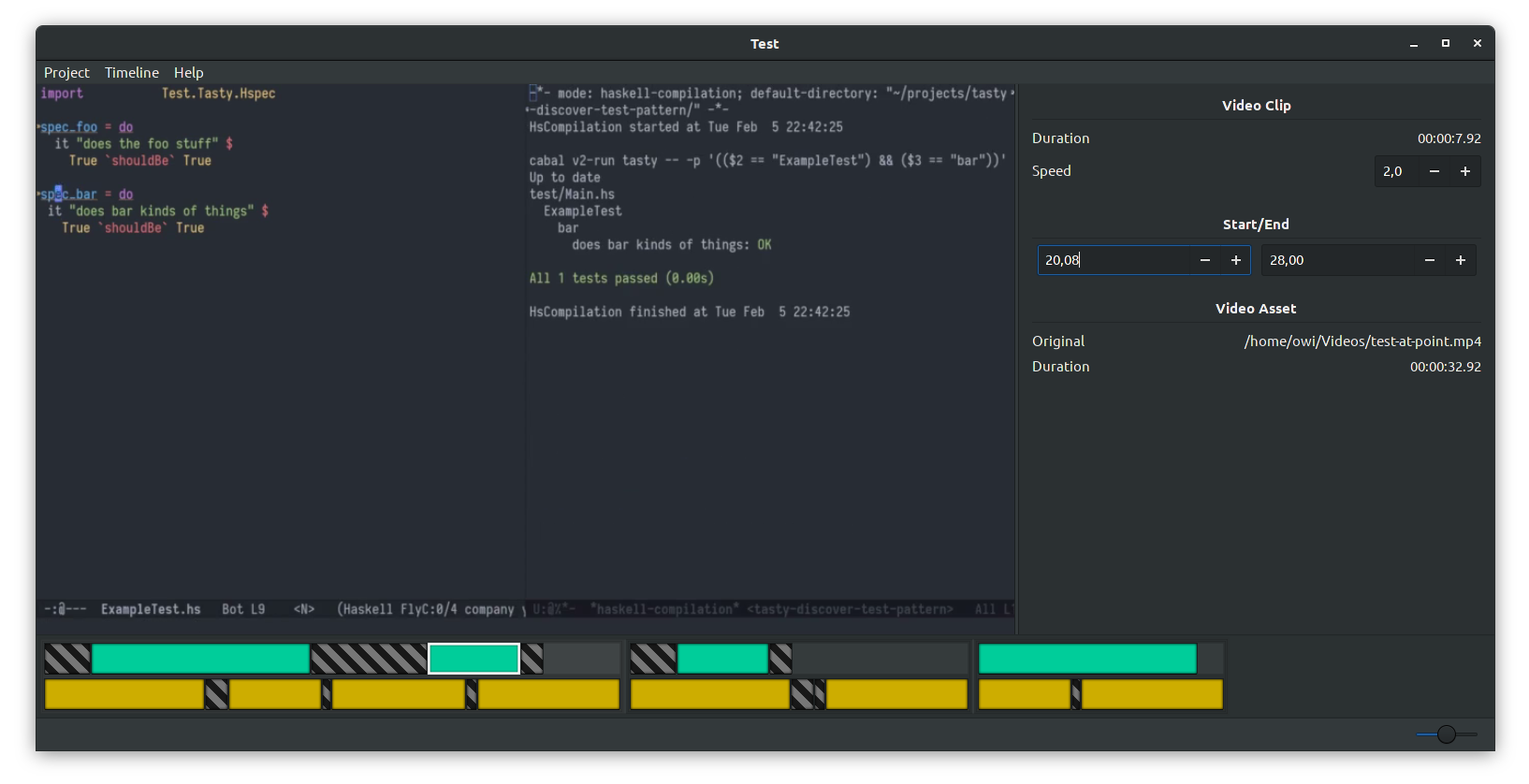
Task: Click plus on the 28,00 end field
Action: coord(1460,260)
